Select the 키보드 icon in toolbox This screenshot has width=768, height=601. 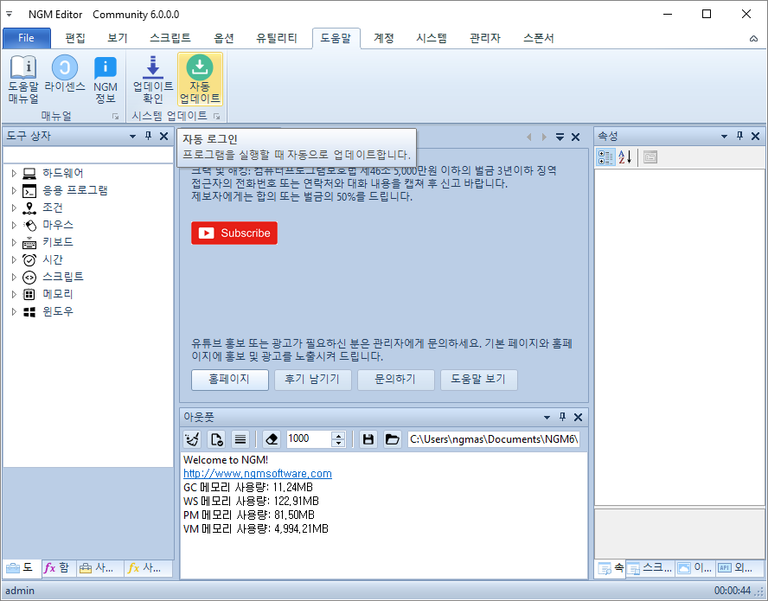pyautogui.click(x=29, y=242)
